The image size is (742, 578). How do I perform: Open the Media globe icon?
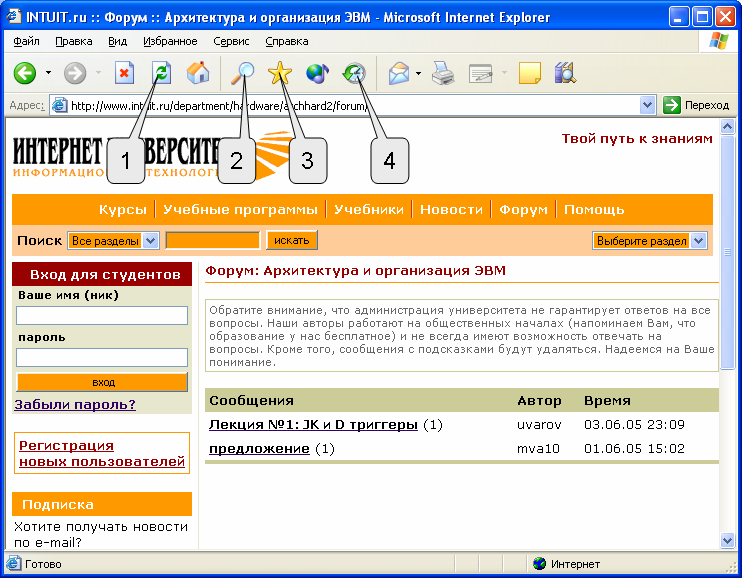click(x=317, y=73)
